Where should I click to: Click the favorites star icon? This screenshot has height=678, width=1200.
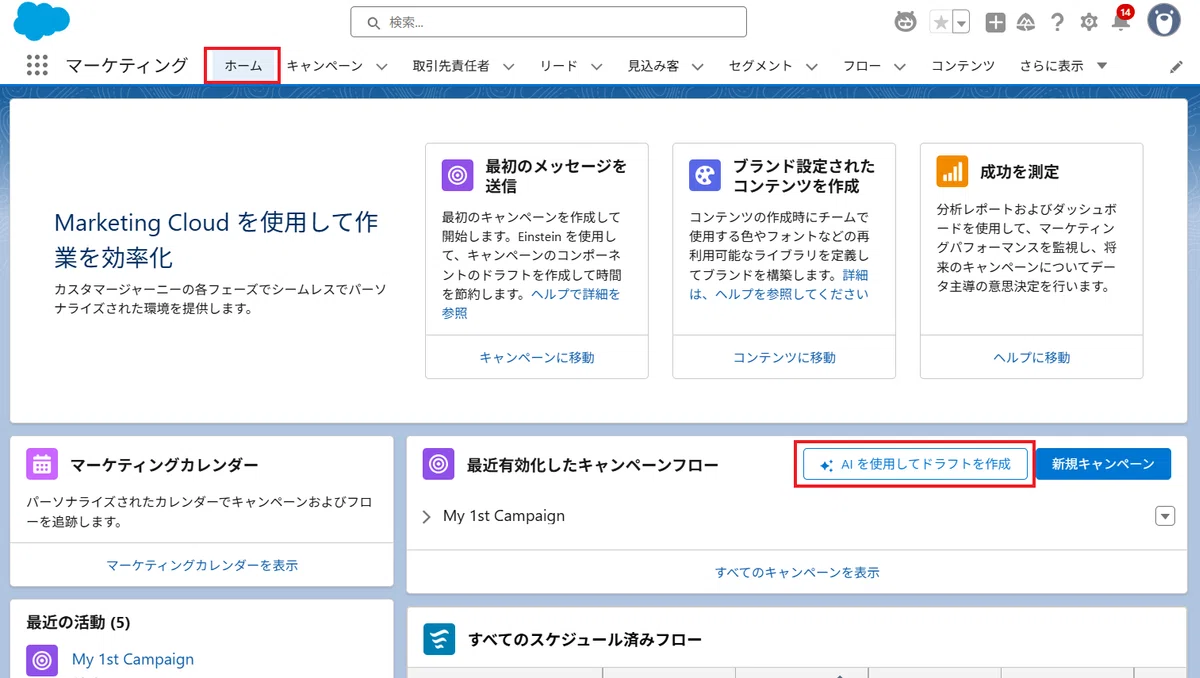[x=940, y=22]
